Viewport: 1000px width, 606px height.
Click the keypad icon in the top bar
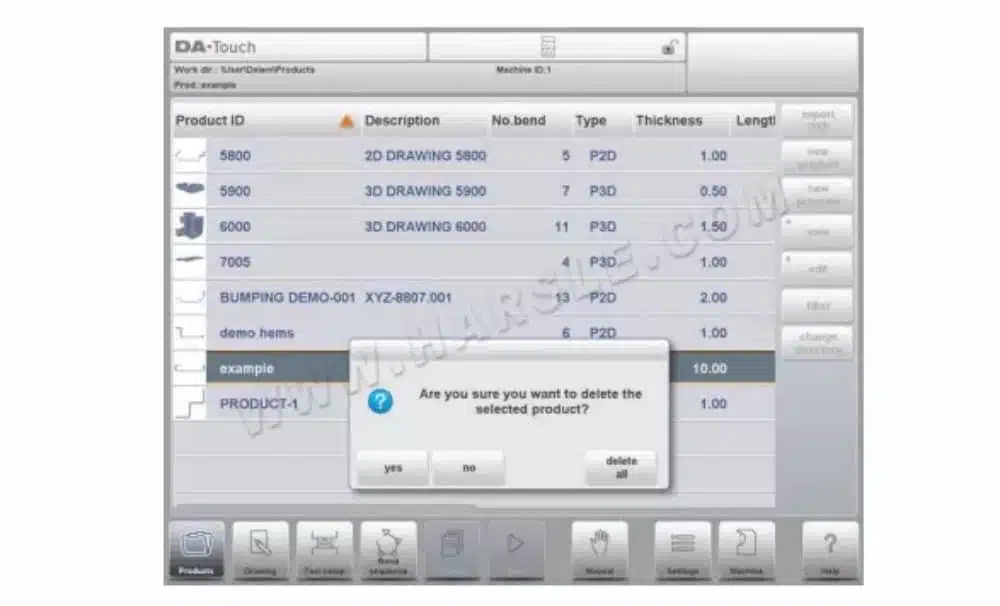click(548, 47)
